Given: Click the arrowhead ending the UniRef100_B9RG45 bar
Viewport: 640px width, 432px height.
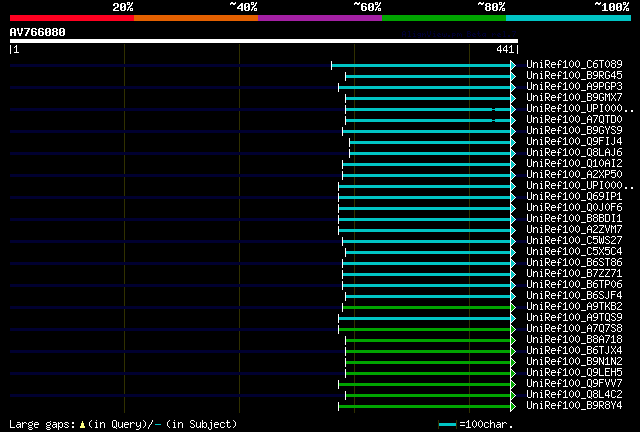Looking at the screenshot, I should (513, 76).
